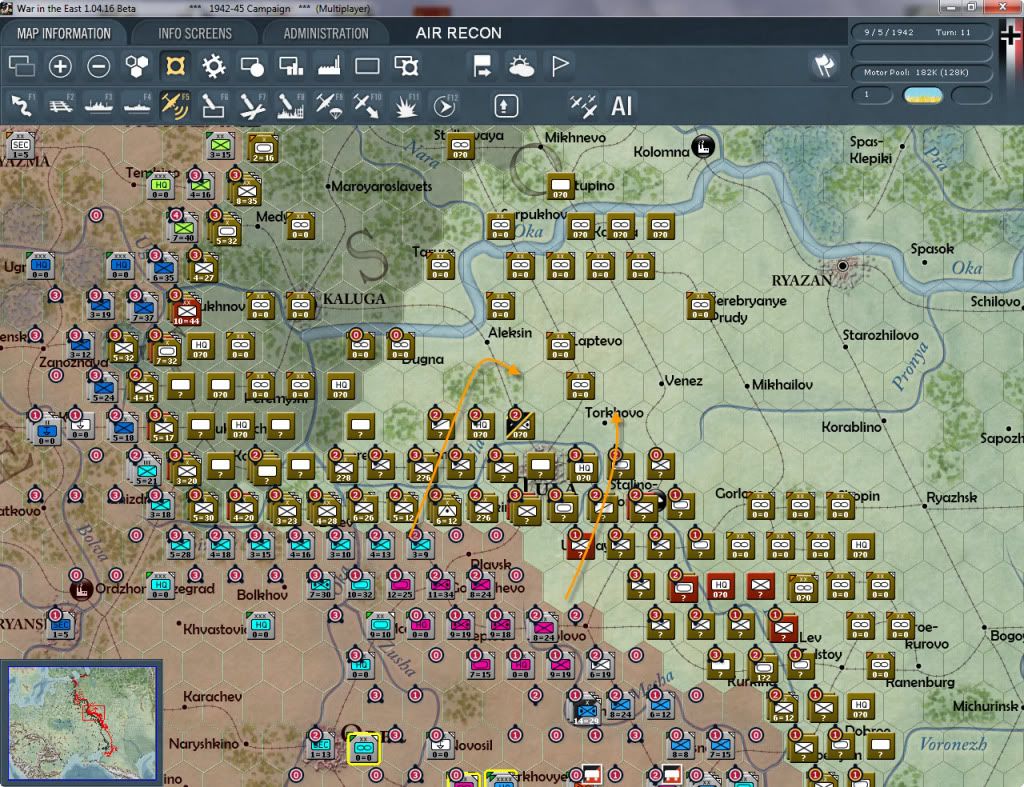
Task: Click the overlapping-rectangles icon in the toolbar
Action: 22,66
